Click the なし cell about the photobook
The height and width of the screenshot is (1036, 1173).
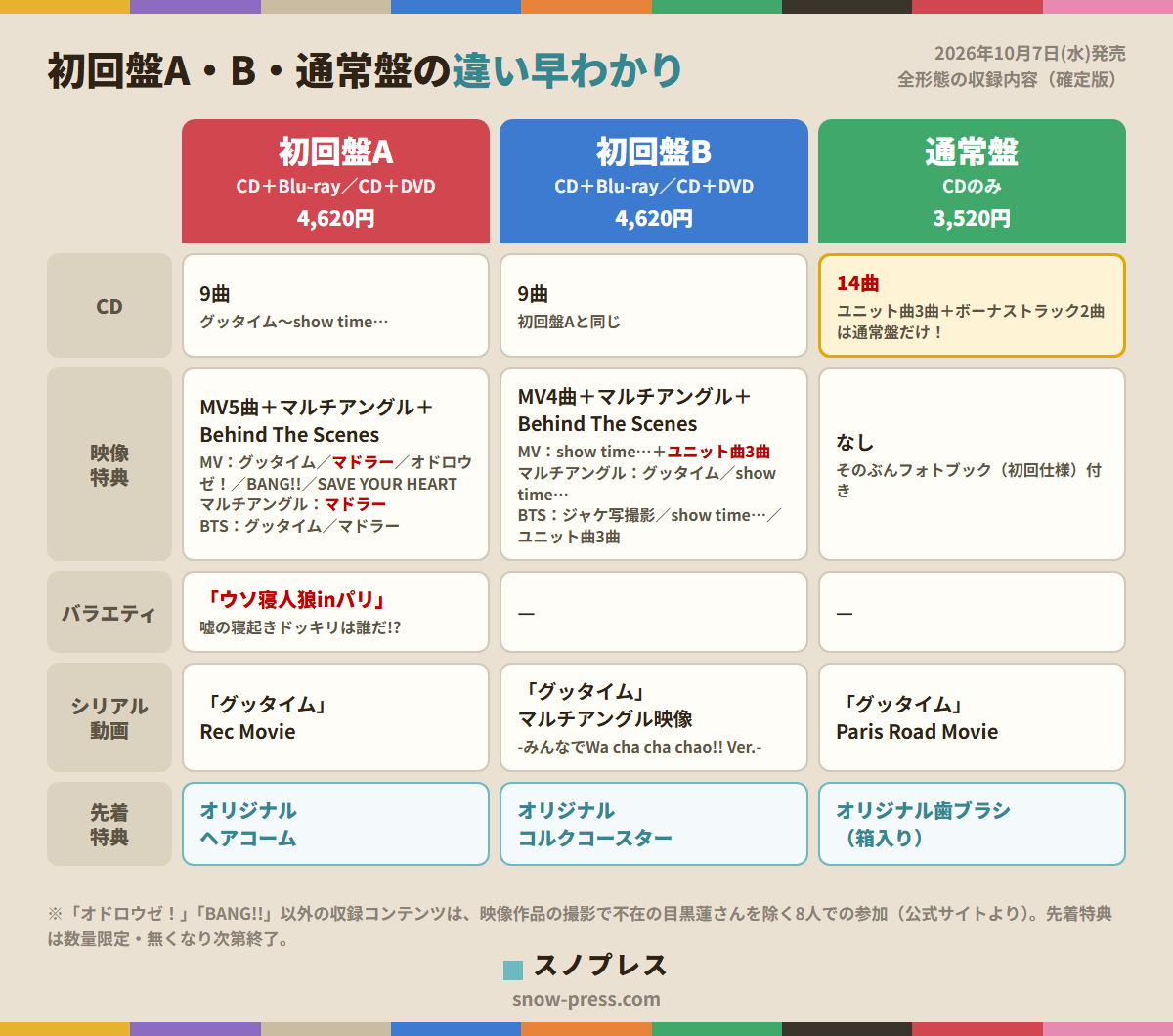click(x=972, y=464)
